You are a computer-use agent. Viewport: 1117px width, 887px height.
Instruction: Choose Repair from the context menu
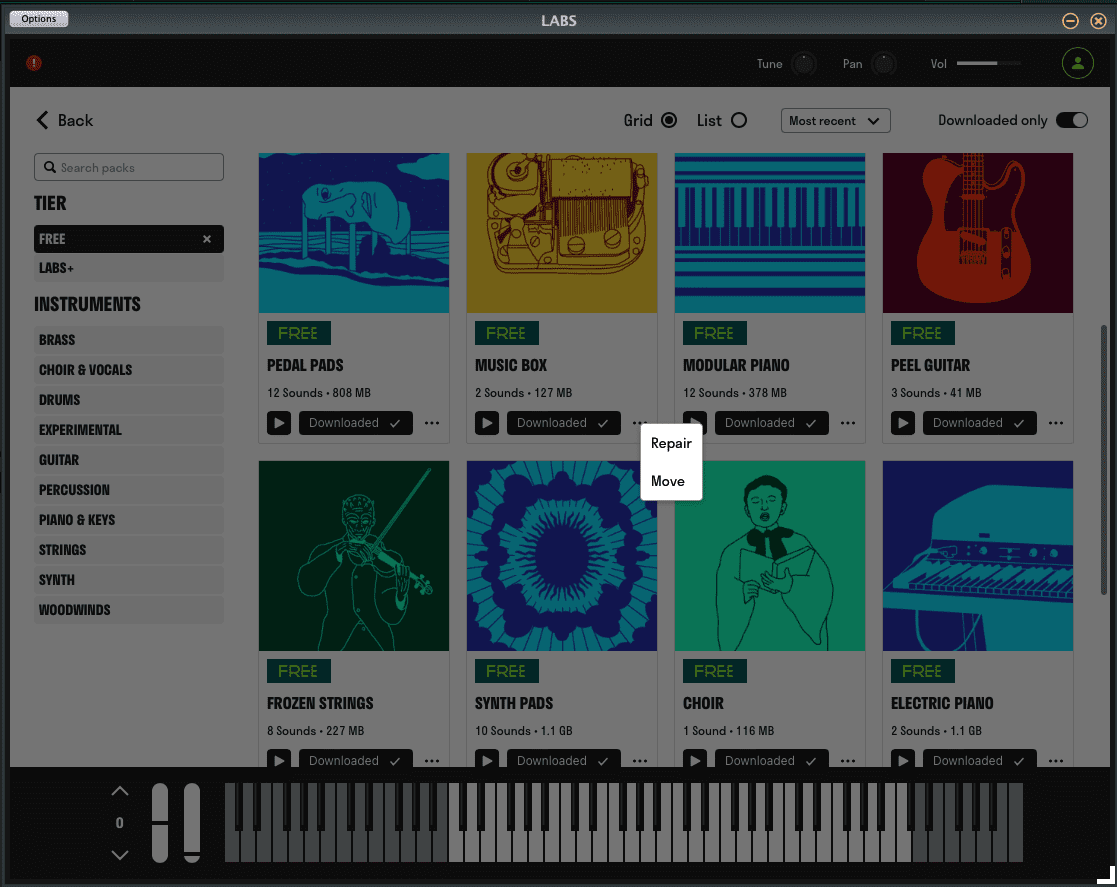pos(671,443)
